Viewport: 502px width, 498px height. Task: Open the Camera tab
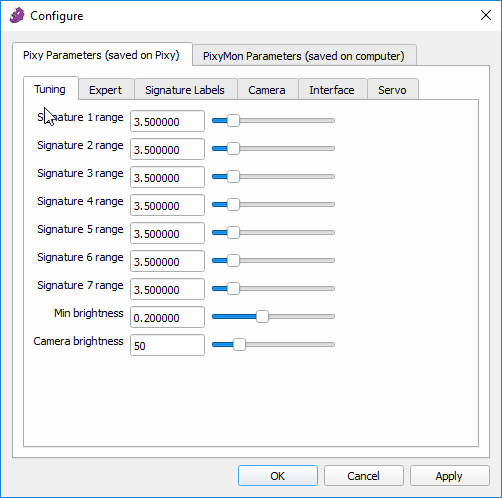267,90
